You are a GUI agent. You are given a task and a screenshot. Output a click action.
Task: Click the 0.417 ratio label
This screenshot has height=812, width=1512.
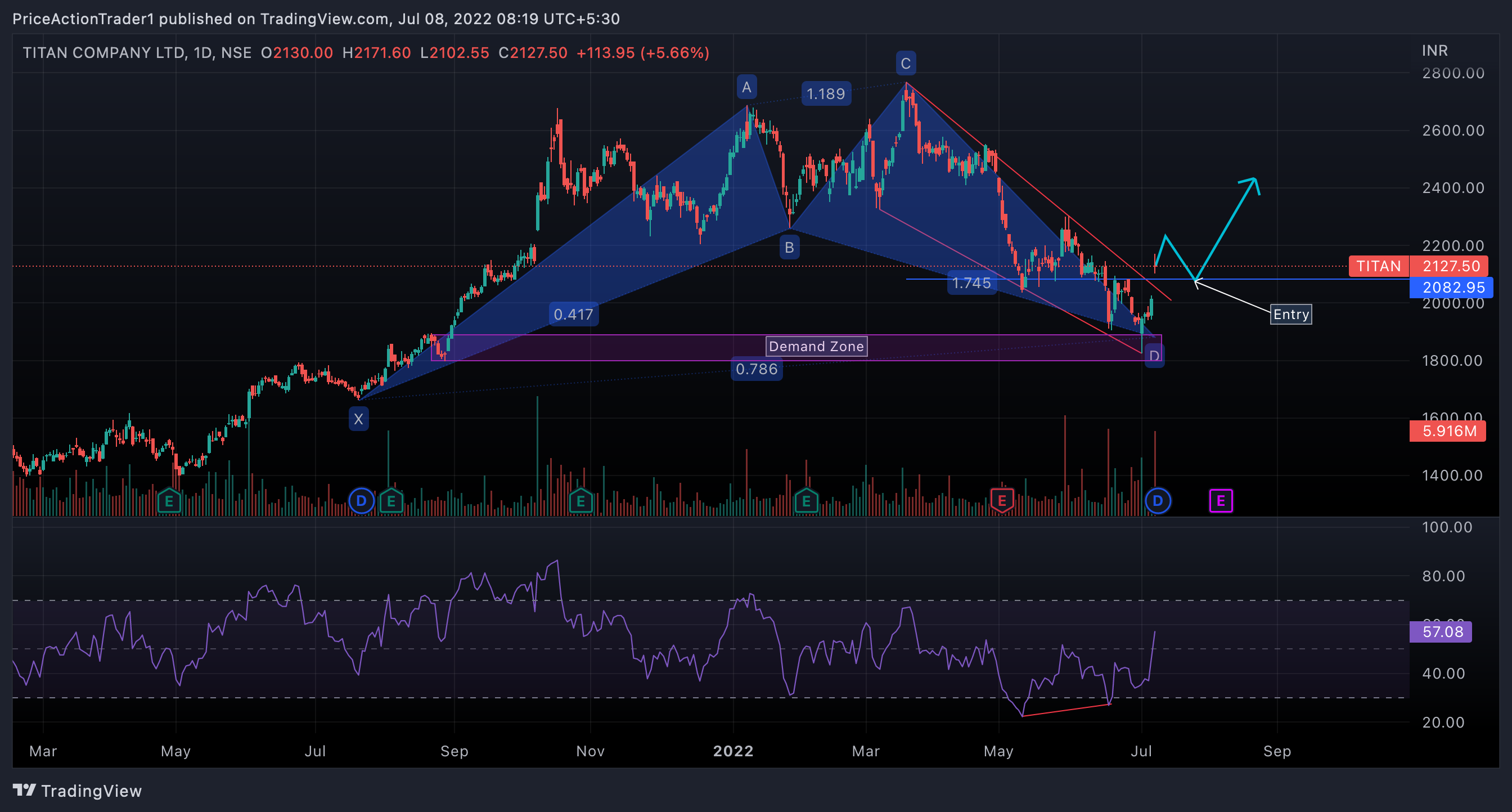coord(573,314)
